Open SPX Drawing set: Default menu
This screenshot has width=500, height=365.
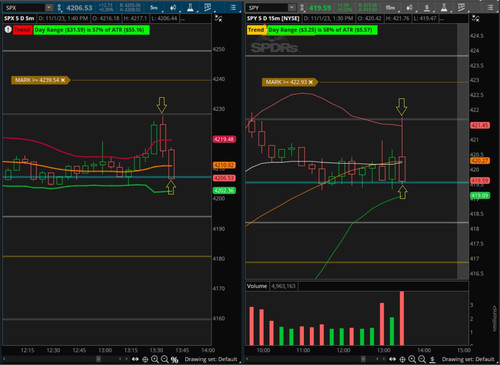click(211, 359)
